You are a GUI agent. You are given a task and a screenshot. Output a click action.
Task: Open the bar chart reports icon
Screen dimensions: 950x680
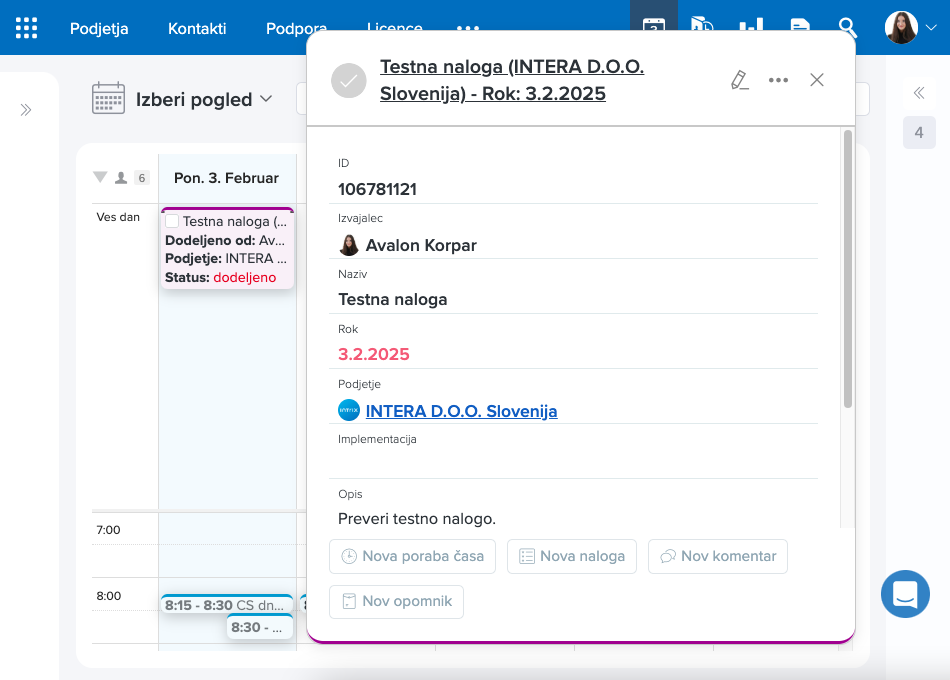[x=750, y=27]
